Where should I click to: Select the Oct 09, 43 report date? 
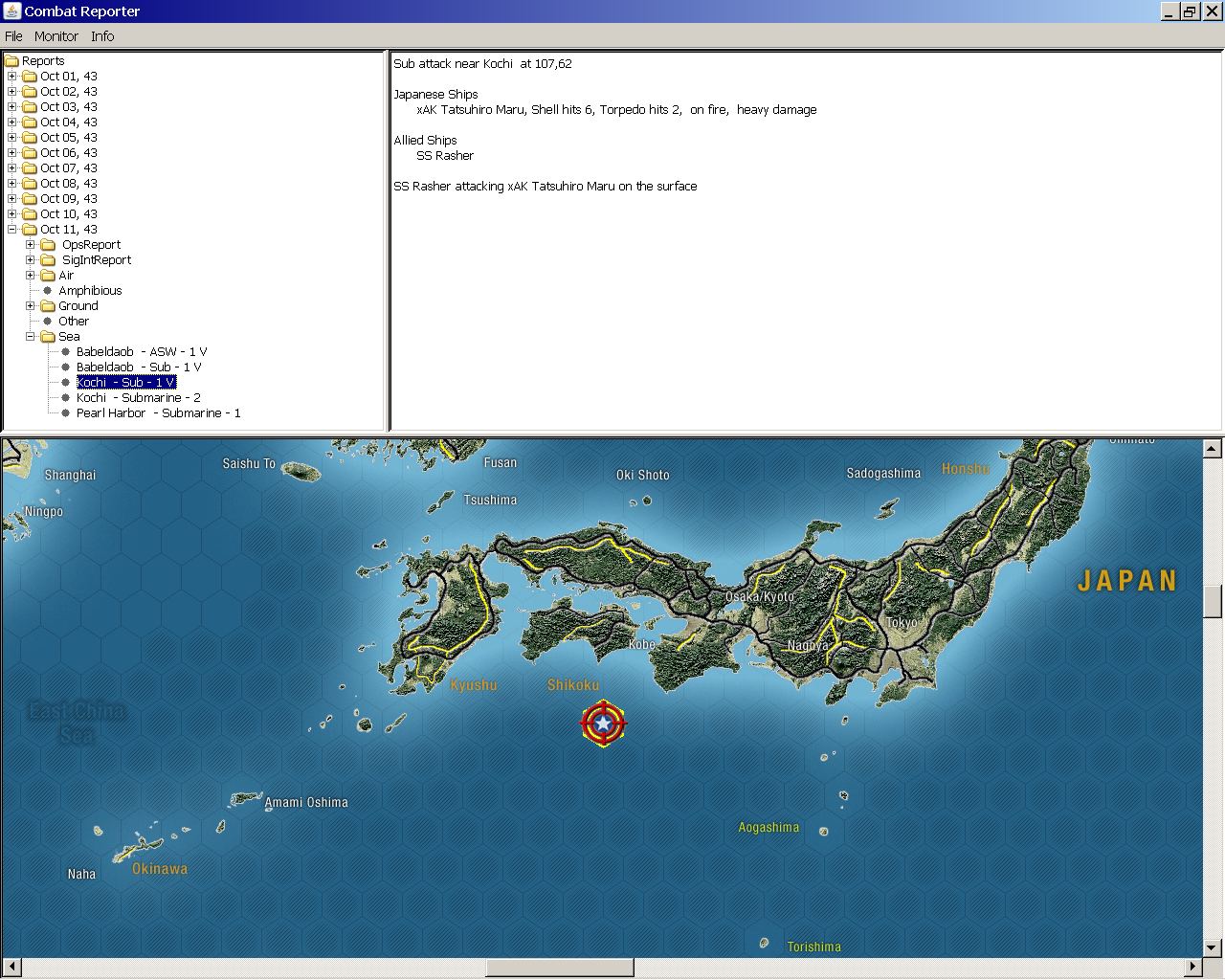(69, 199)
